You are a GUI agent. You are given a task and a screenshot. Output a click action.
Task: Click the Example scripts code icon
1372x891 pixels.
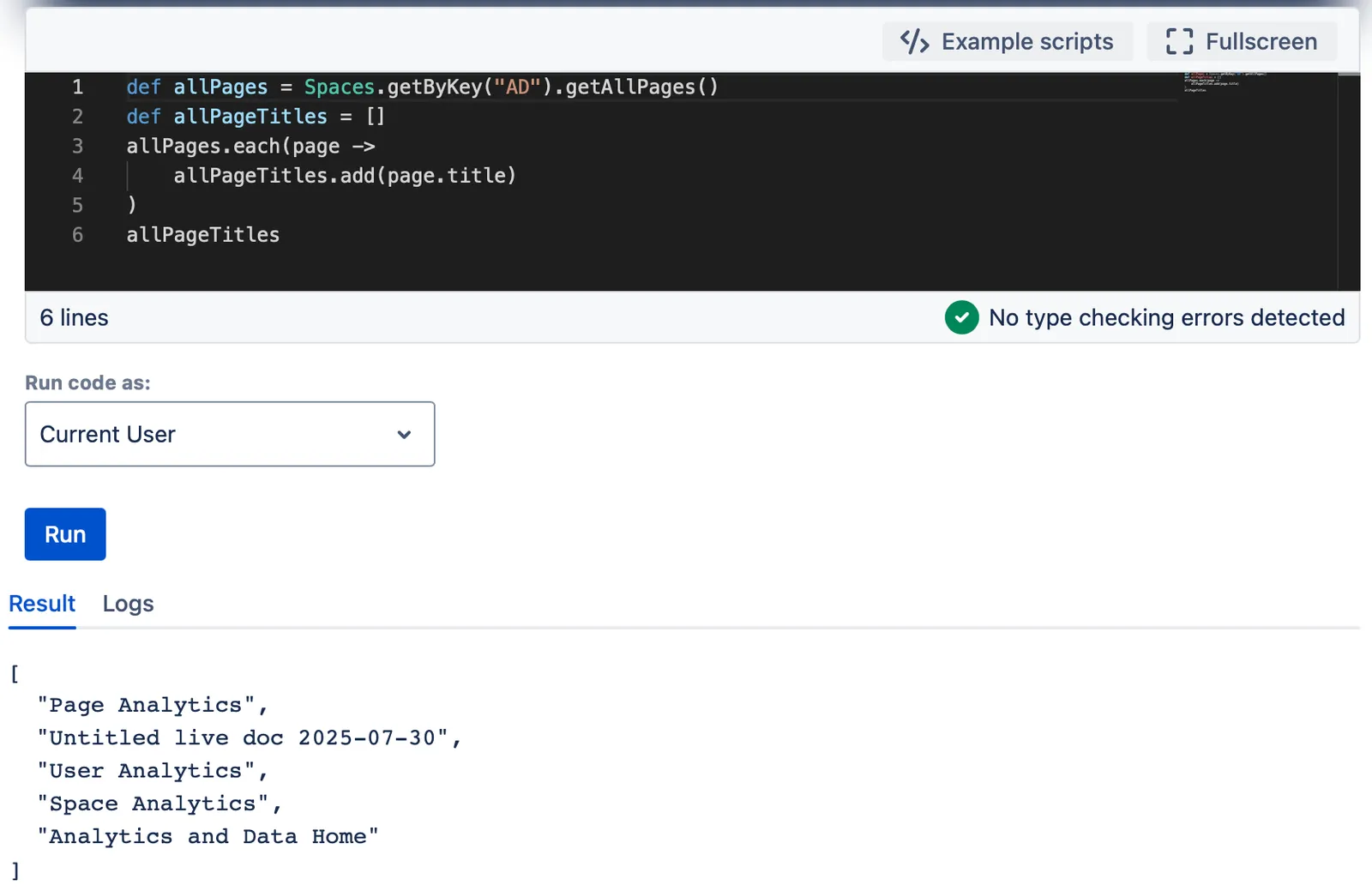tap(914, 41)
